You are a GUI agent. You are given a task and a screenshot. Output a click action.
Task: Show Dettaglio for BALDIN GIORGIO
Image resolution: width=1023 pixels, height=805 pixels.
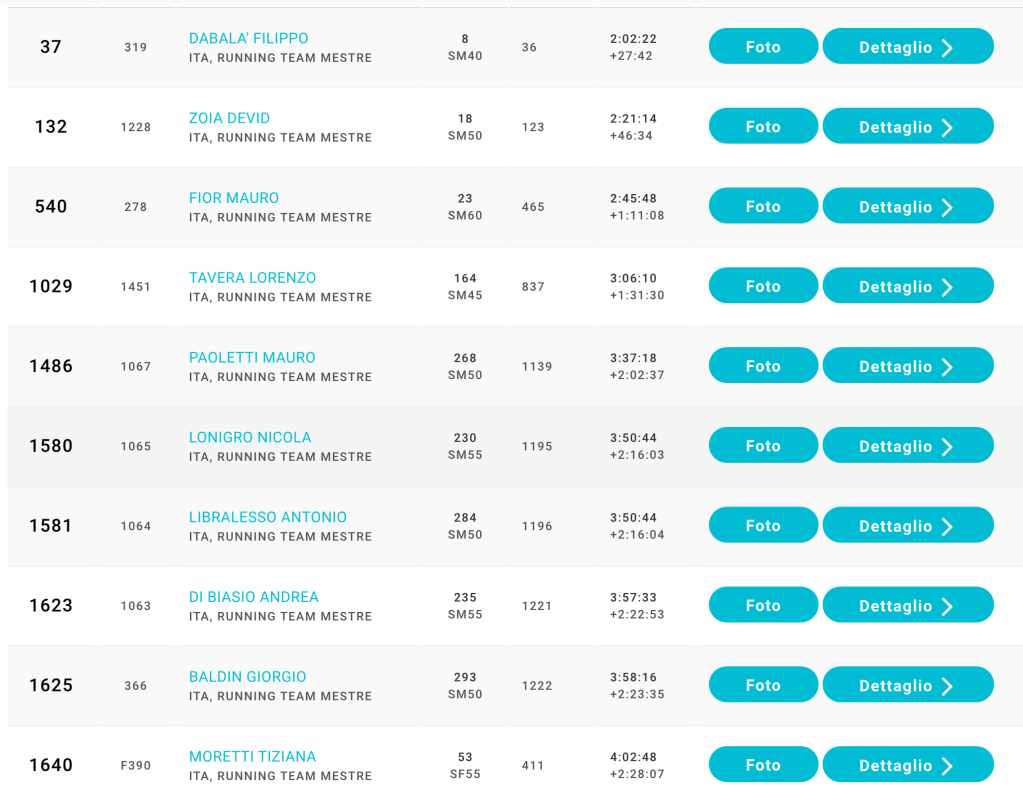coord(907,686)
